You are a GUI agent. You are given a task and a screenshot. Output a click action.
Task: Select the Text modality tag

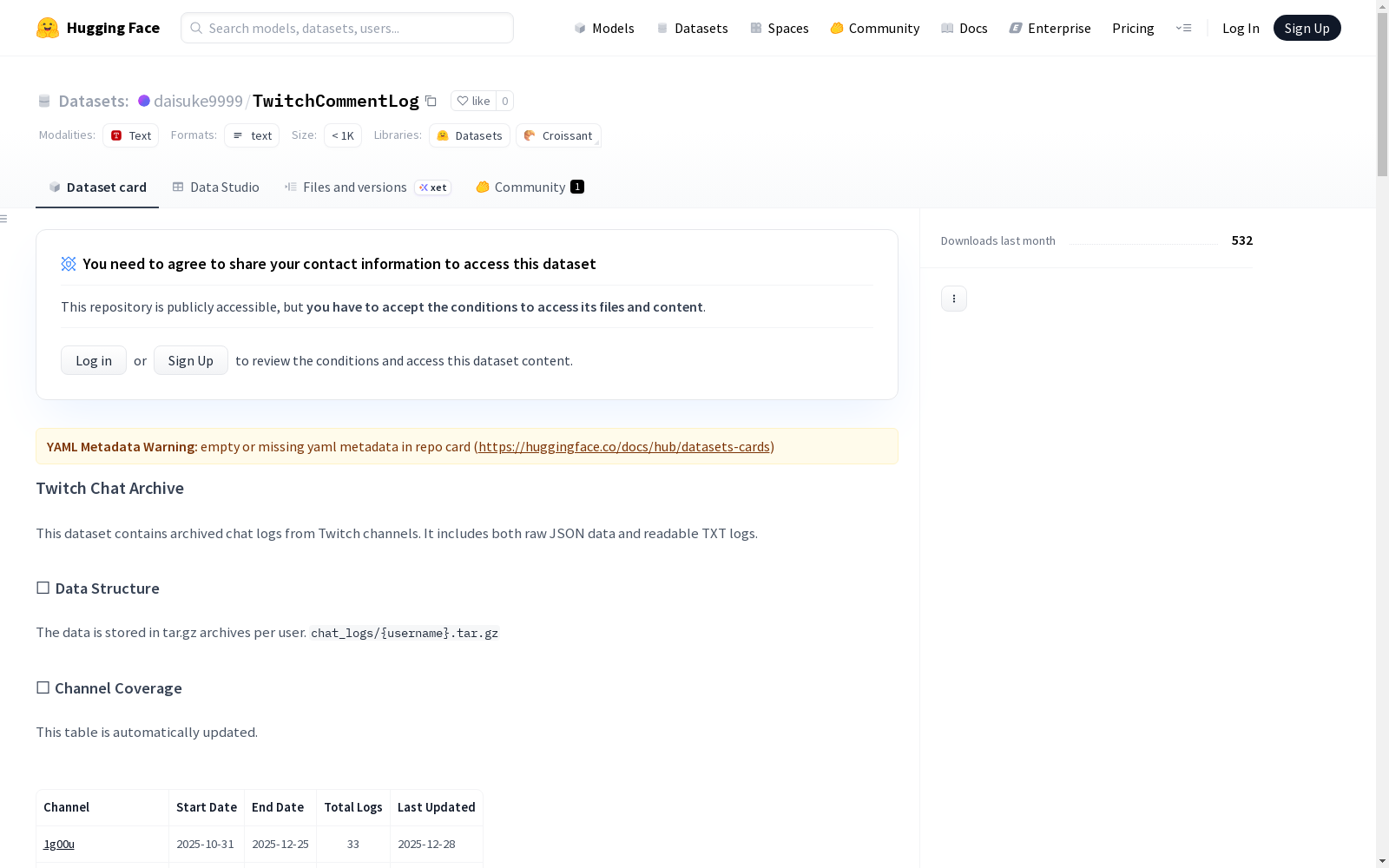130,135
